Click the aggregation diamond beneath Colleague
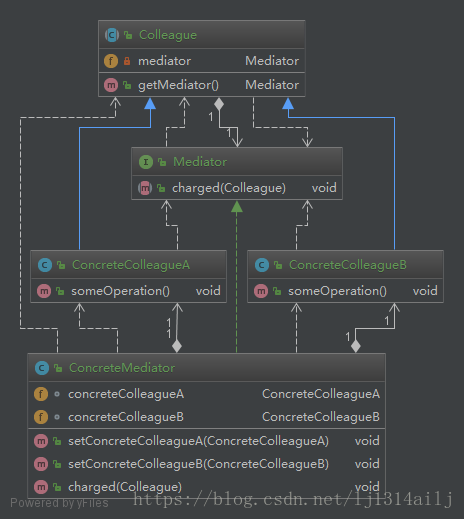 (219, 104)
